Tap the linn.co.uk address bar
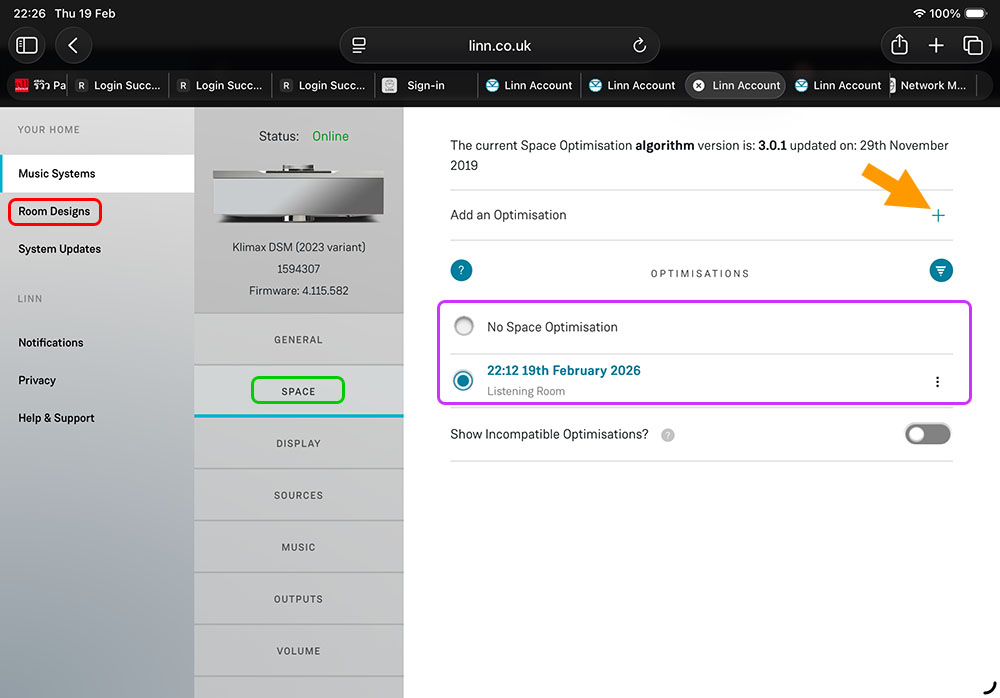Screen dimensions: 1000x698 tap(500, 45)
